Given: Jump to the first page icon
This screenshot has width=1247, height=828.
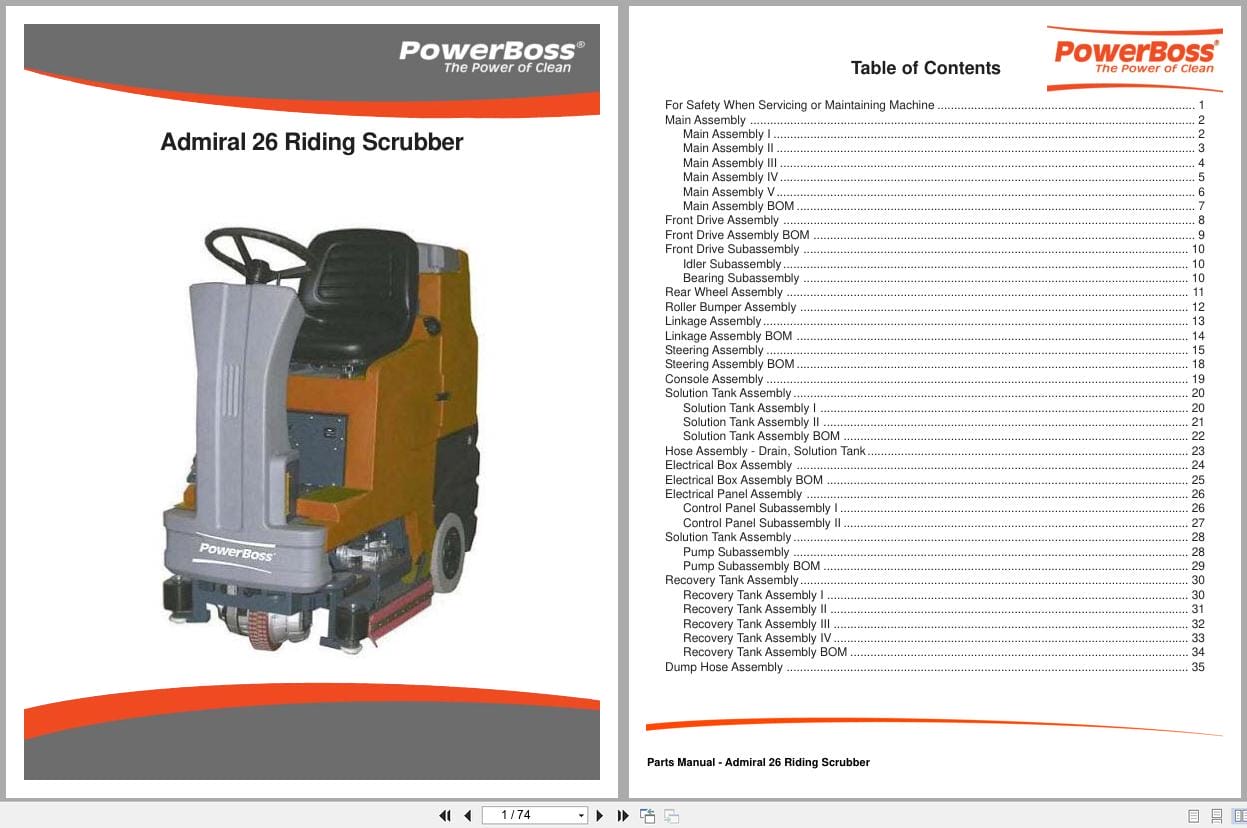Looking at the screenshot, I should click(x=445, y=816).
